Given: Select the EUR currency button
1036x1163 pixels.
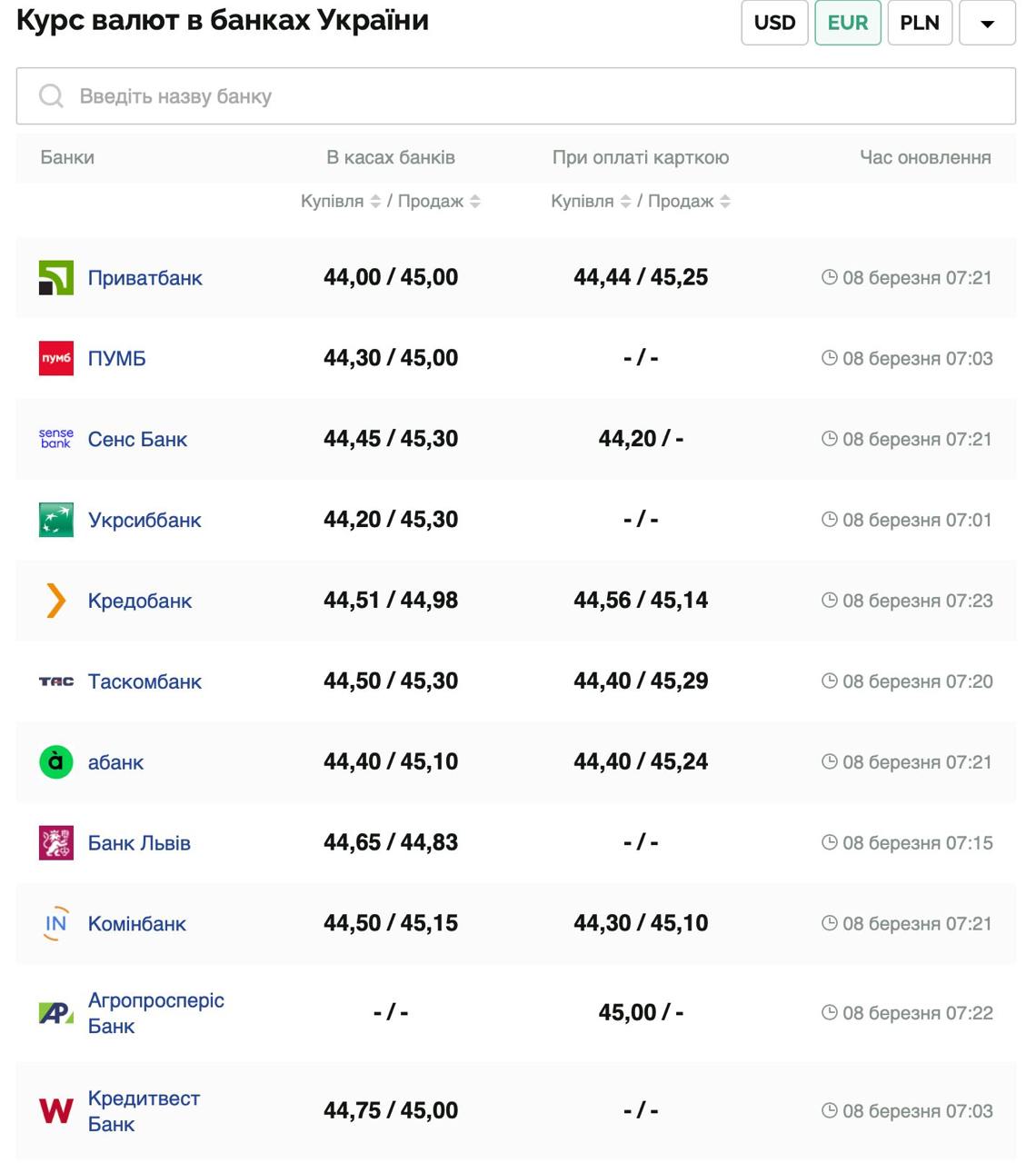Looking at the screenshot, I should [x=847, y=23].
